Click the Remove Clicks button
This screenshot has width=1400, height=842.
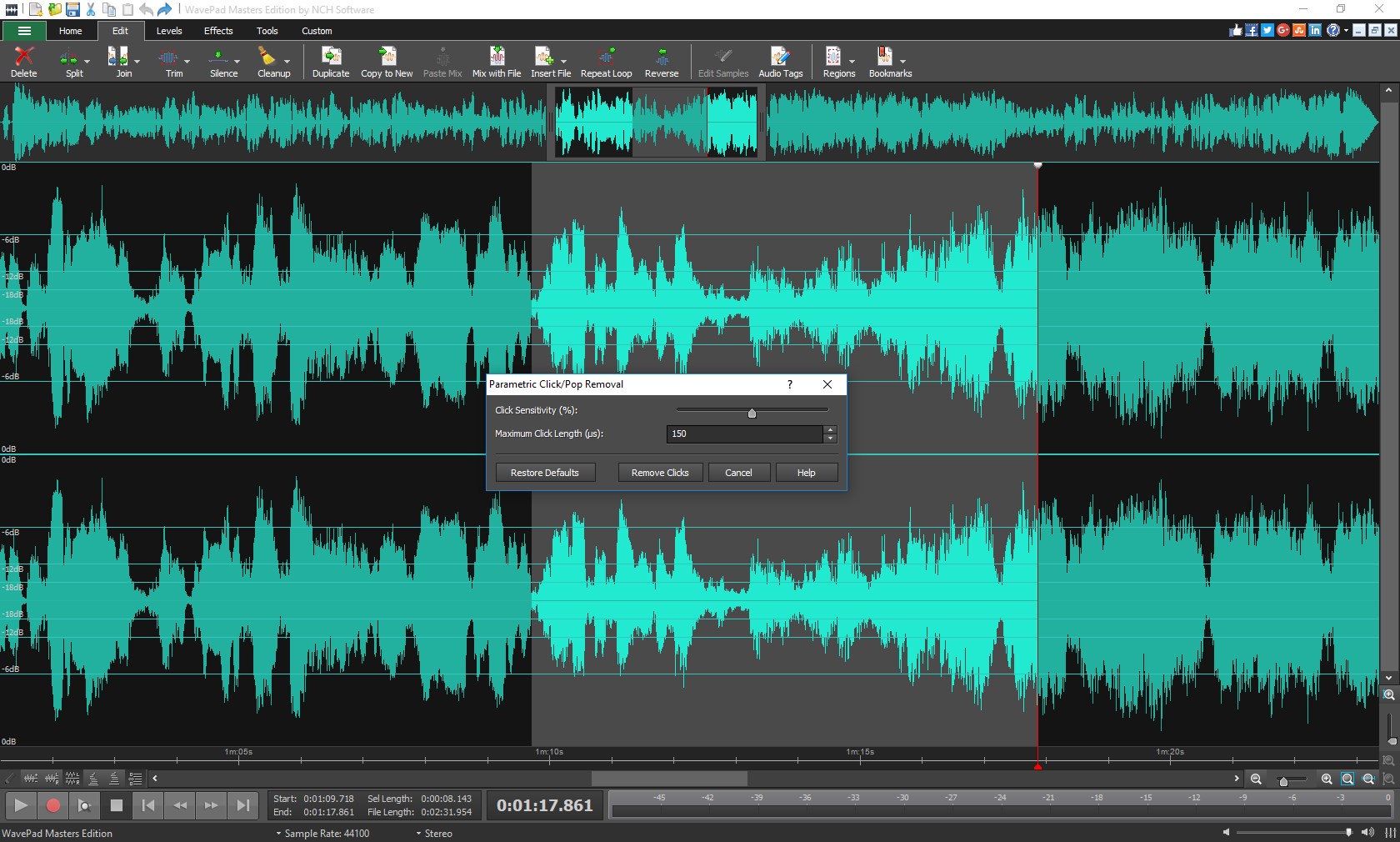(659, 472)
